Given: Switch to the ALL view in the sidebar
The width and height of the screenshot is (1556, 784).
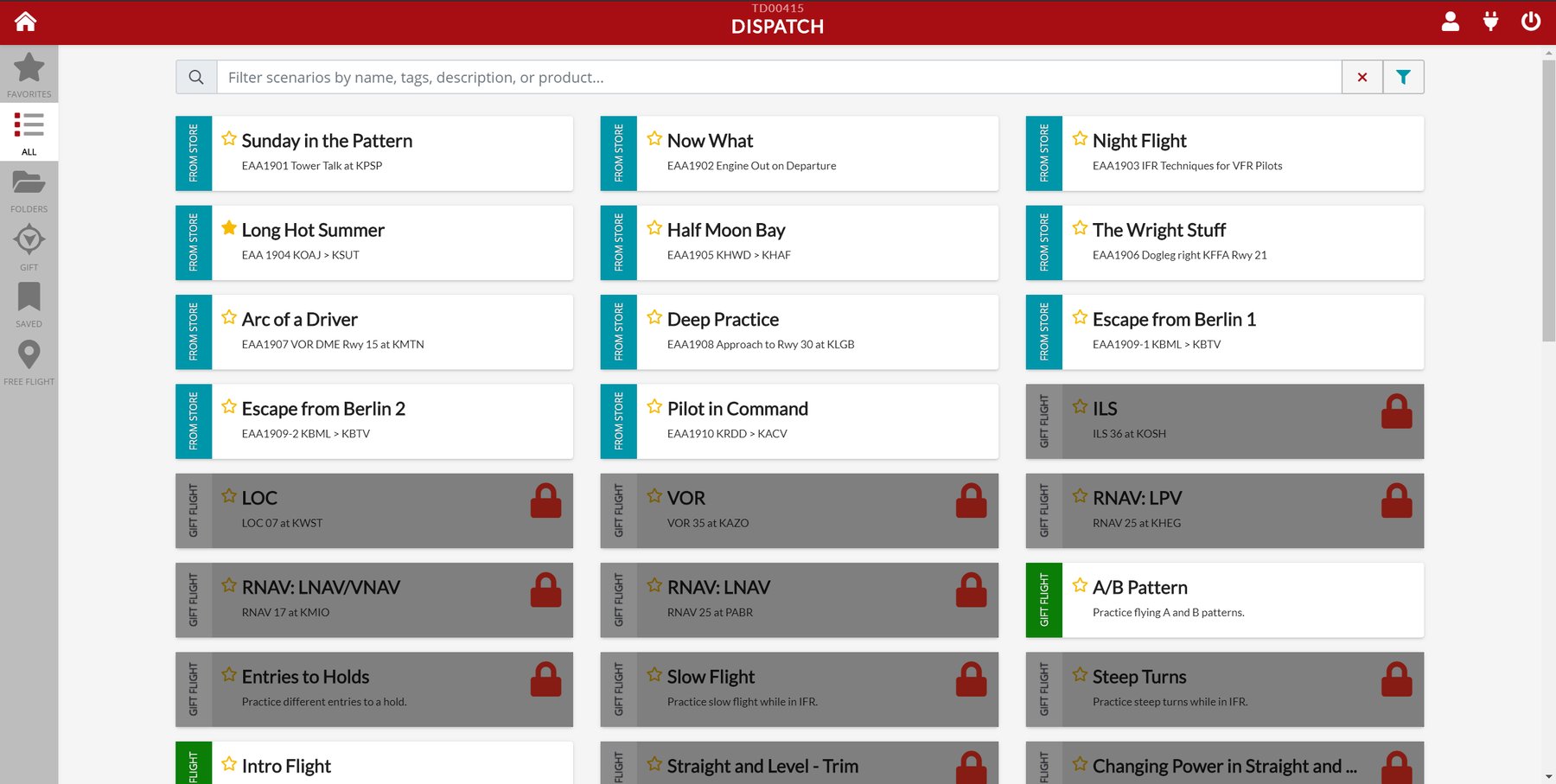Looking at the screenshot, I should point(29,132).
